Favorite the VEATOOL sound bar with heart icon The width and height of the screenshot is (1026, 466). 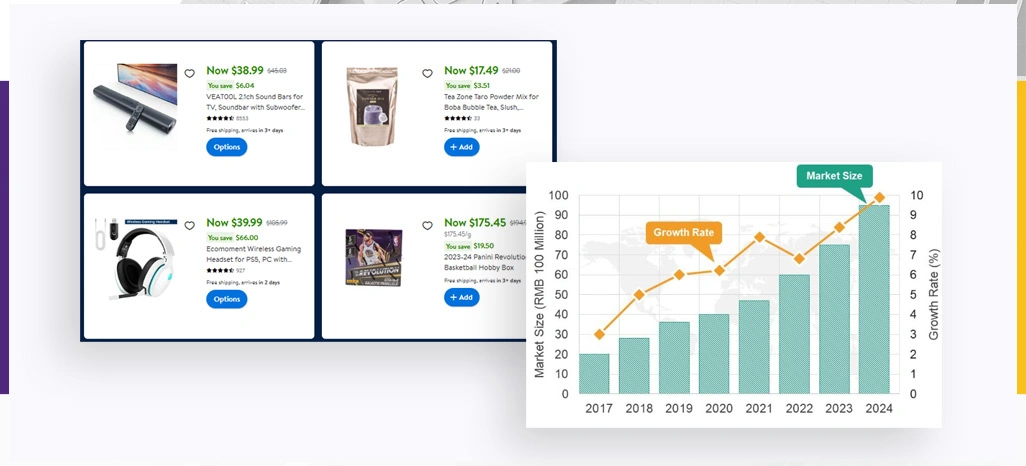[x=189, y=74]
